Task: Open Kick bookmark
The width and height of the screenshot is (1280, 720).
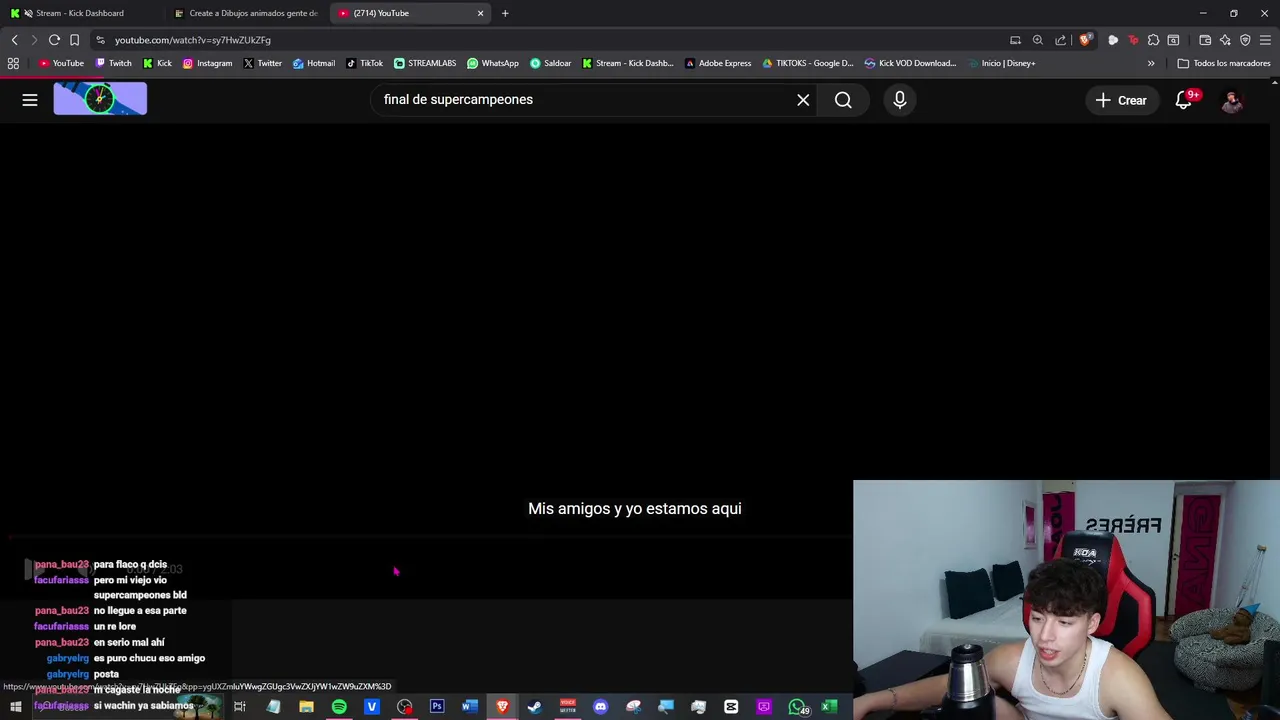Action: tap(157, 63)
